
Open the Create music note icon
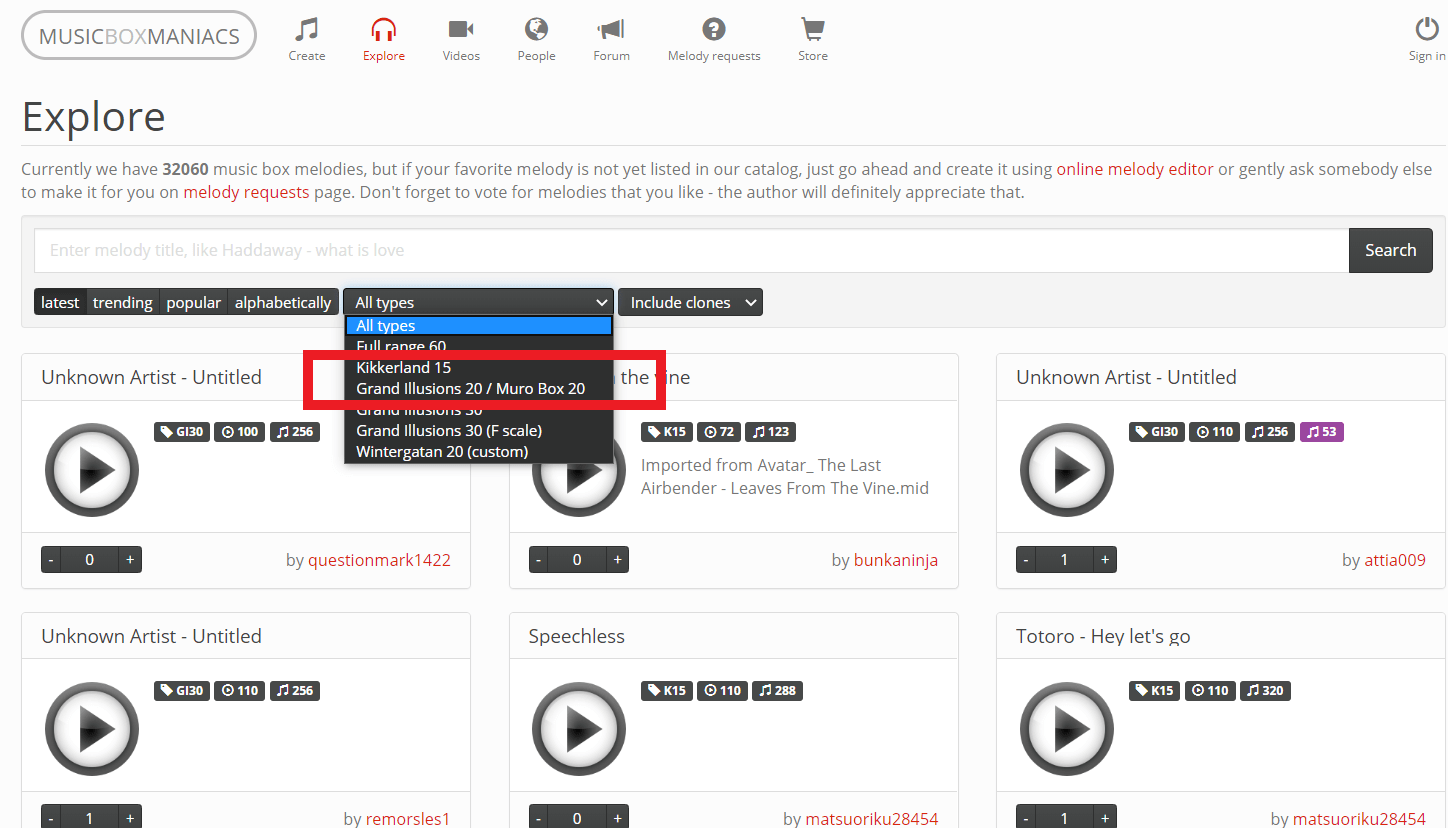pos(306,30)
